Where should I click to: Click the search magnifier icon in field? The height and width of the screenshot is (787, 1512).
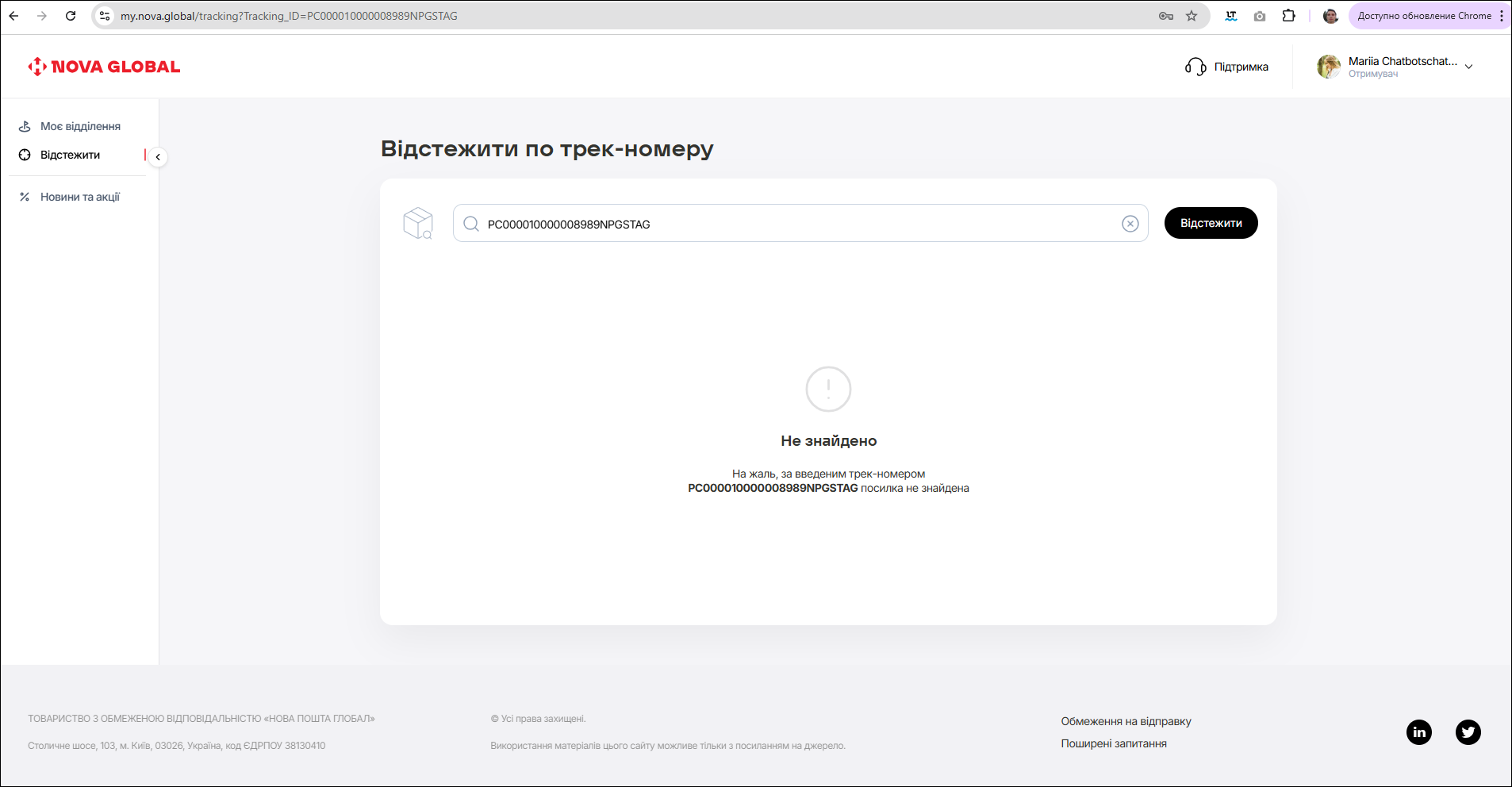[x=471, y=224]
